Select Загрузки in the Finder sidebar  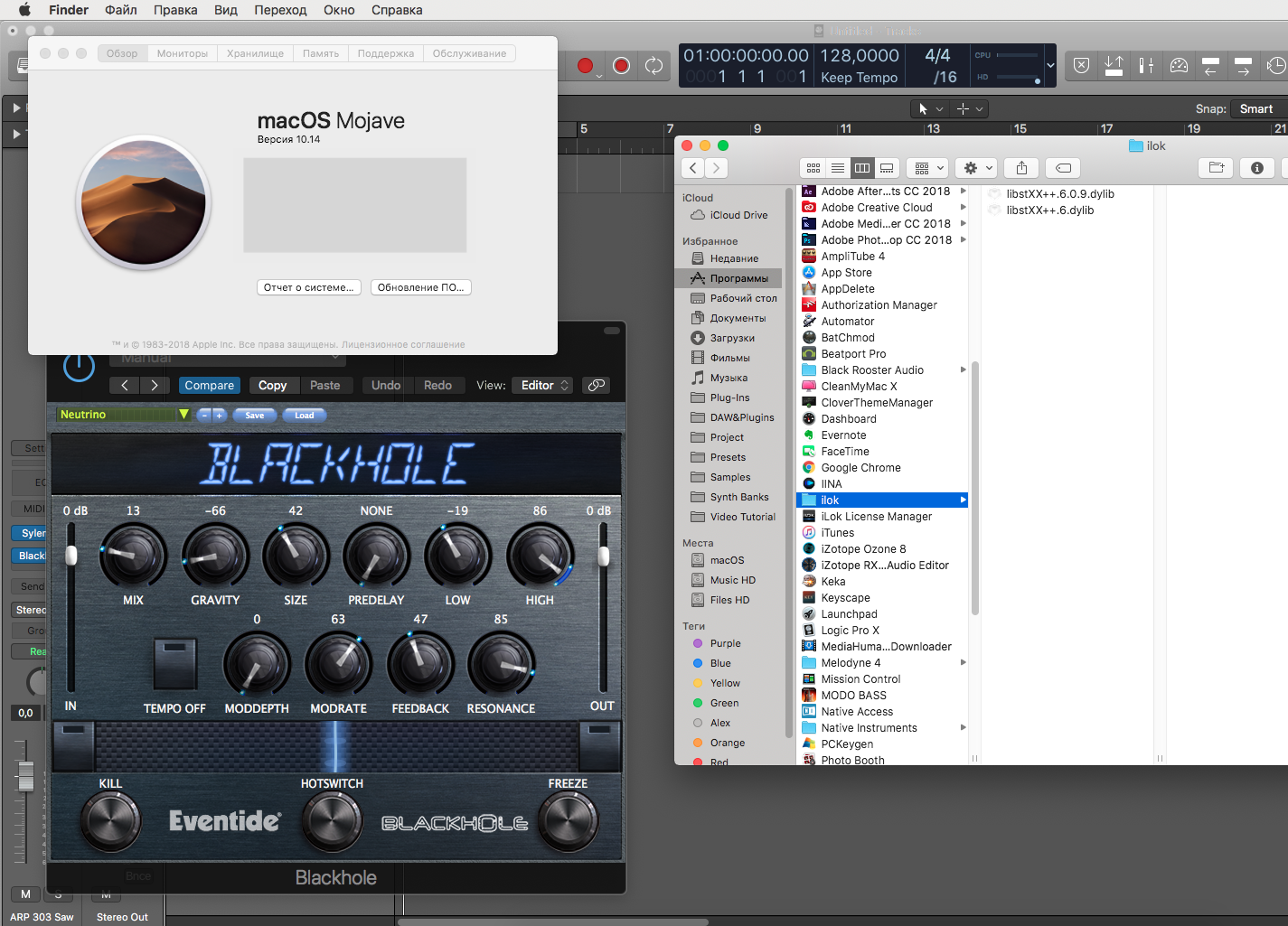coord(732,338)
